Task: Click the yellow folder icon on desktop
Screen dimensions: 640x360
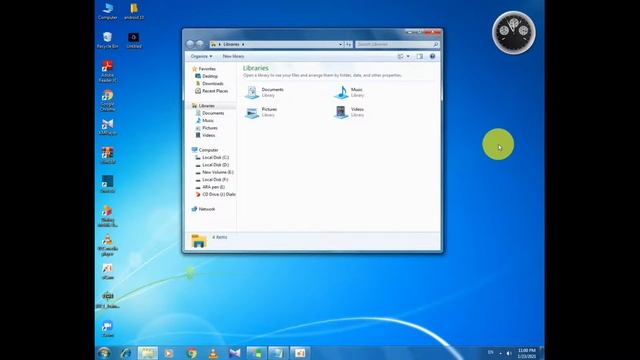Action: coord(134,11)
